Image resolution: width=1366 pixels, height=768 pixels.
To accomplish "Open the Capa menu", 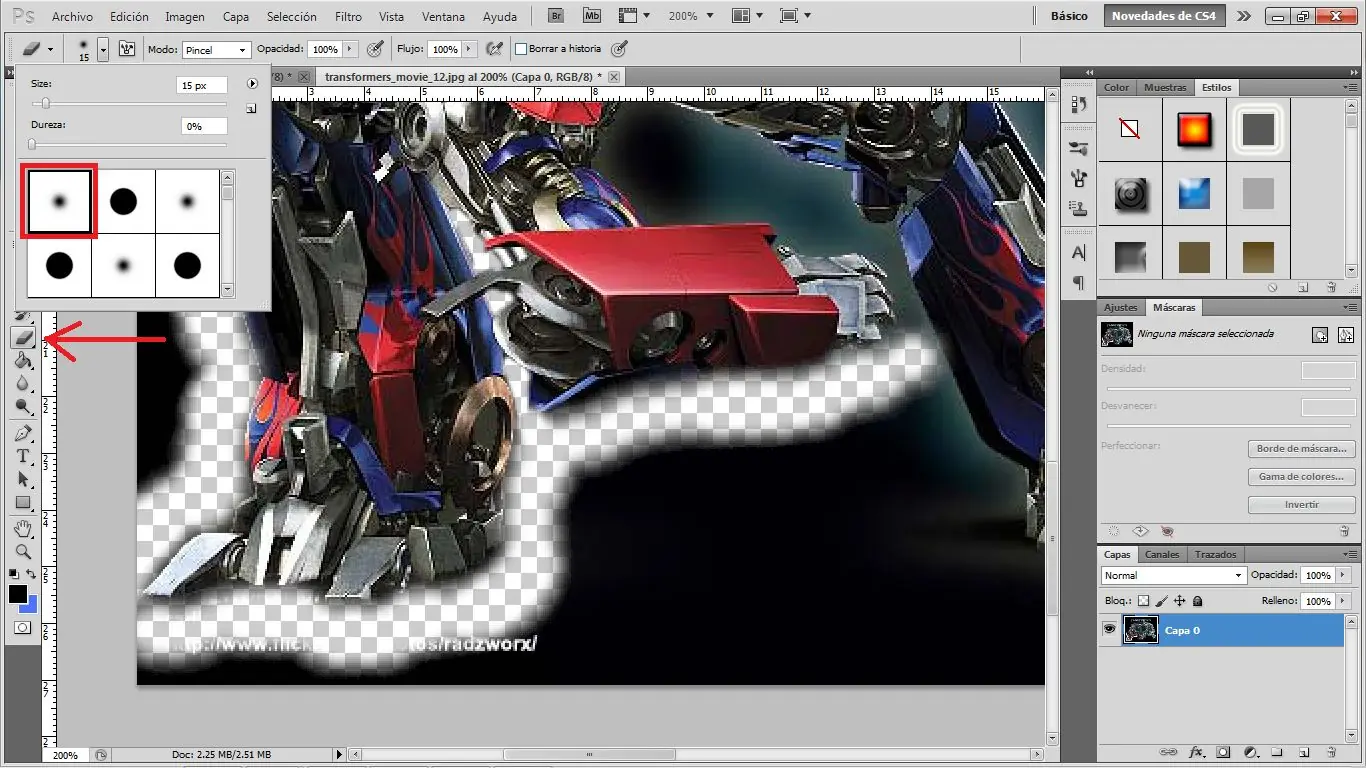I will pos(236,17).
